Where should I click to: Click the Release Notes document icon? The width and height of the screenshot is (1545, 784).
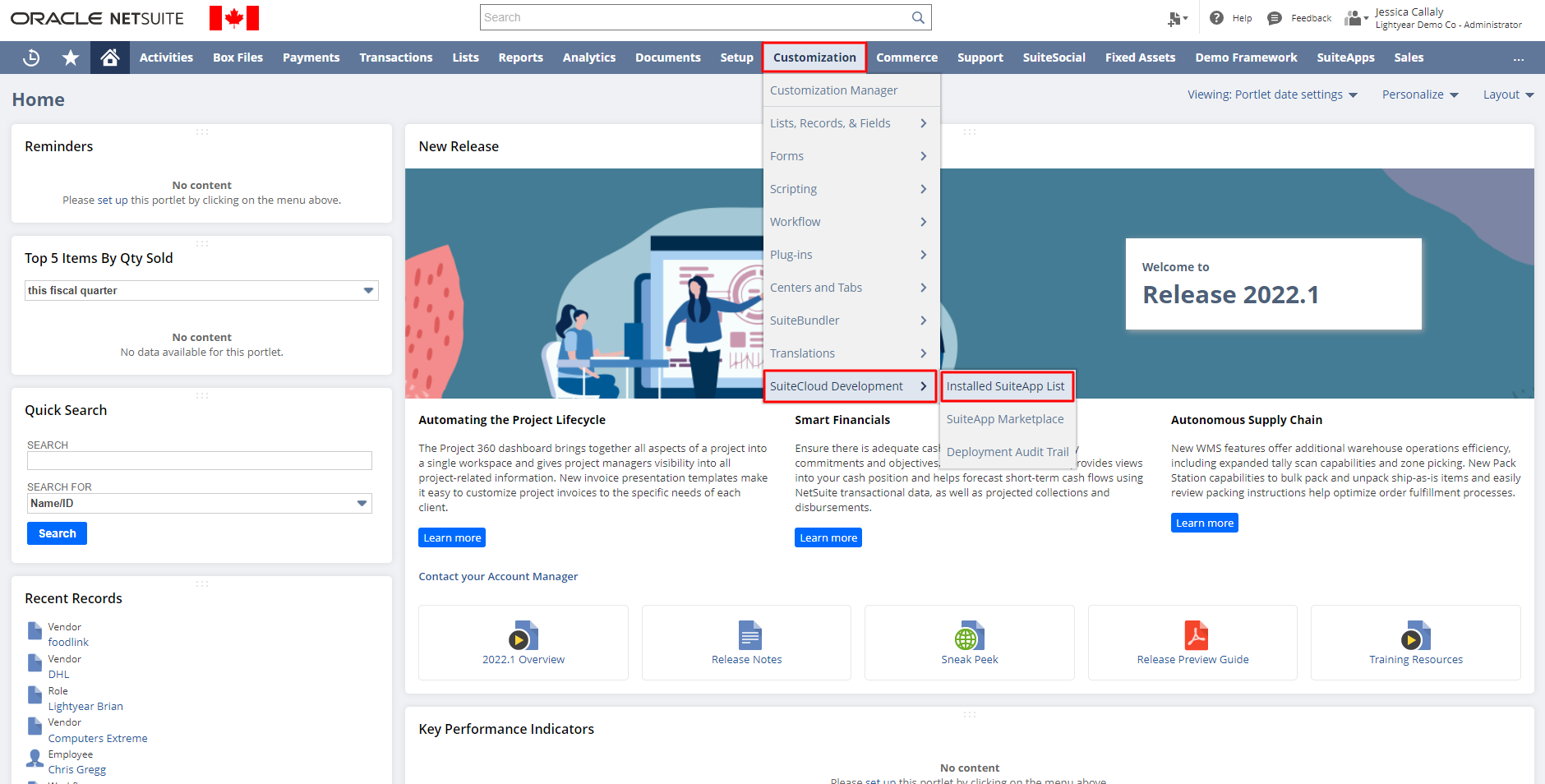pos(749,636)
